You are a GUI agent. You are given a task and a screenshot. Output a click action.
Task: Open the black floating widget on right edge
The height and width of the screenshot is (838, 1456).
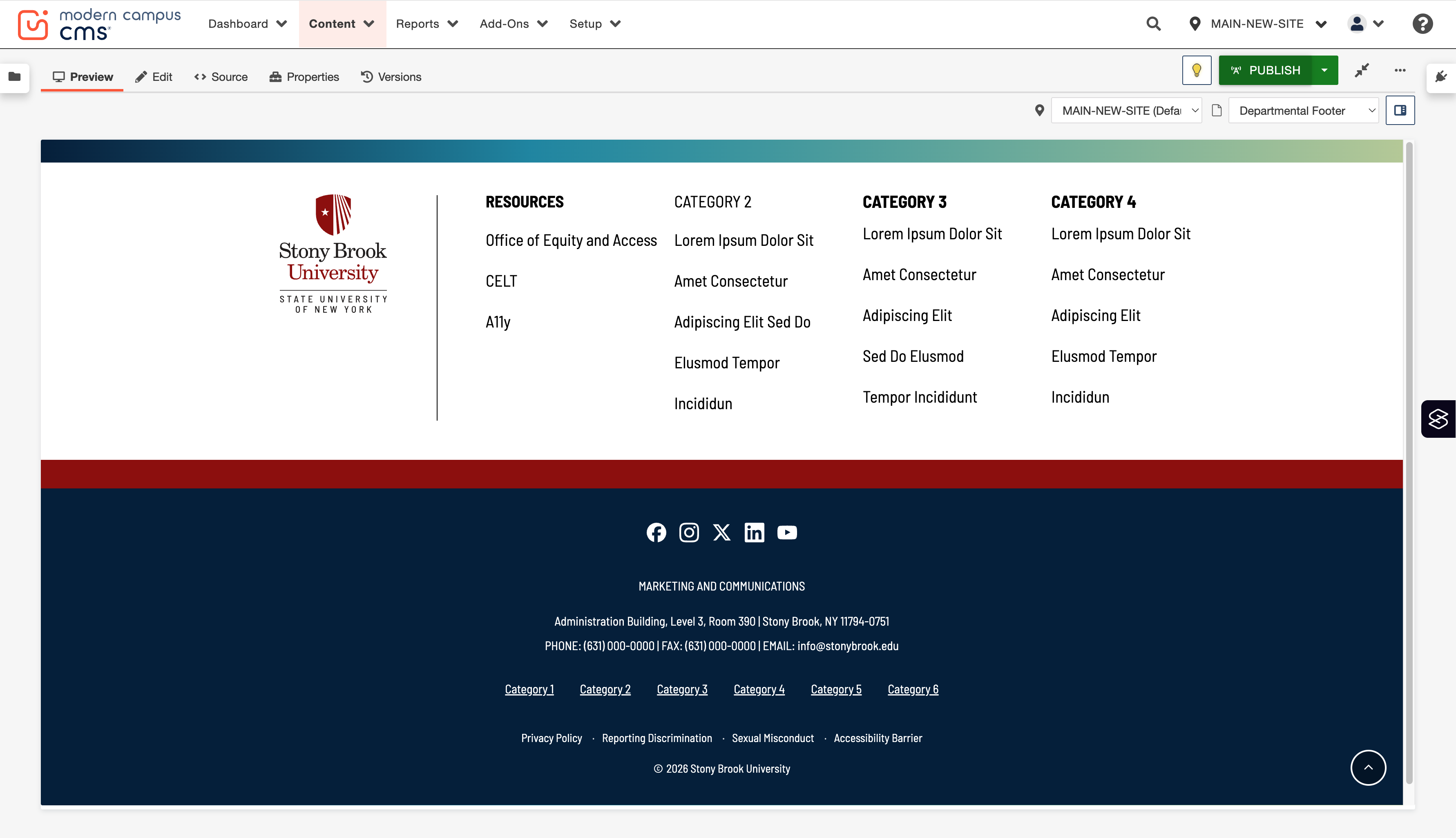pyautogui.click(x=1438, y=419)
